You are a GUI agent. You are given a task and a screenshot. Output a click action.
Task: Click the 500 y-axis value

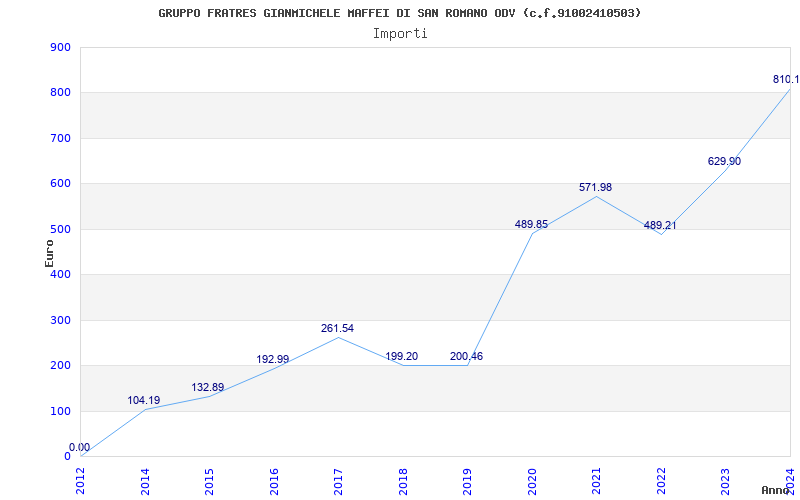61,230
